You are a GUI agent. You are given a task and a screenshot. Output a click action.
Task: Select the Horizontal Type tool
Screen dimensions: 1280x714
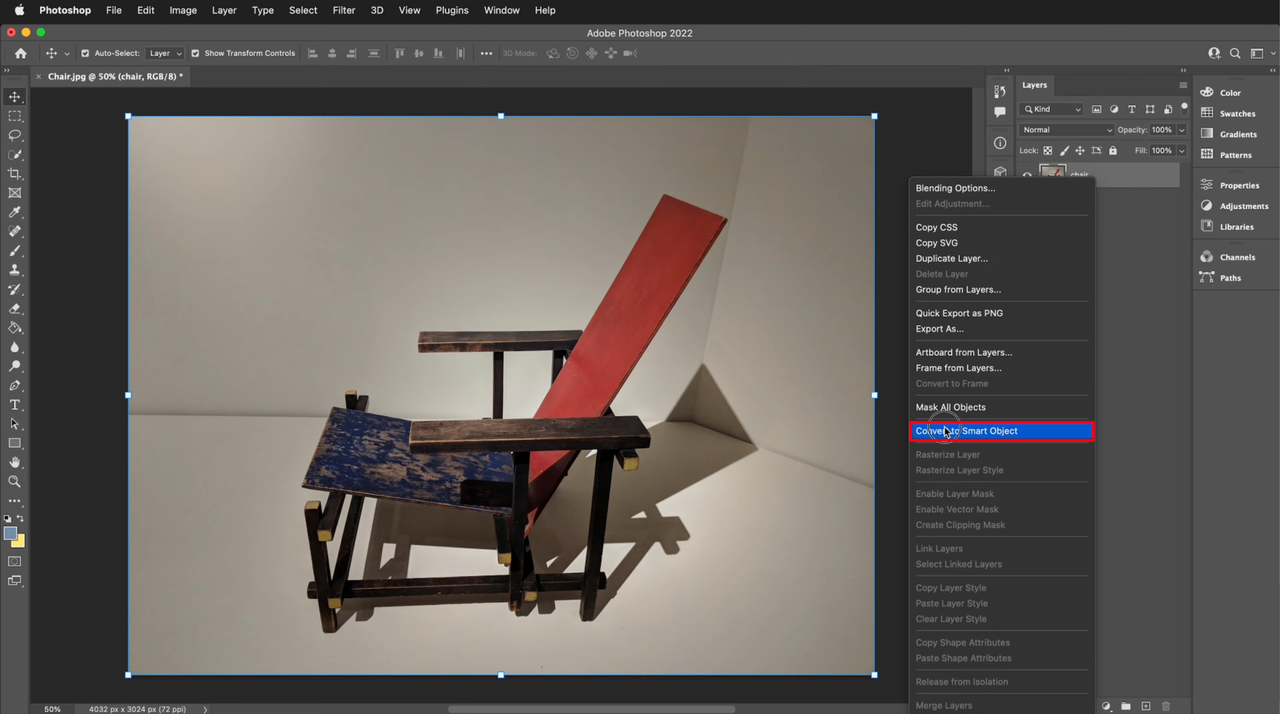click(x=15, y=405)
